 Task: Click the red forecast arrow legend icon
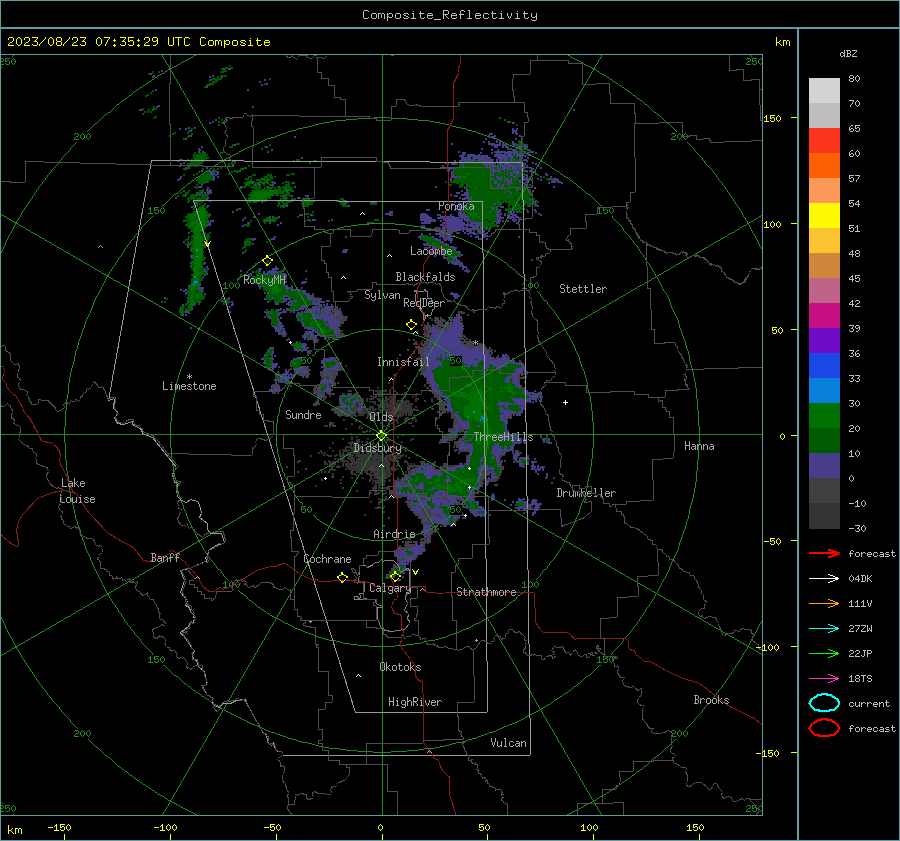click(824, 553)
